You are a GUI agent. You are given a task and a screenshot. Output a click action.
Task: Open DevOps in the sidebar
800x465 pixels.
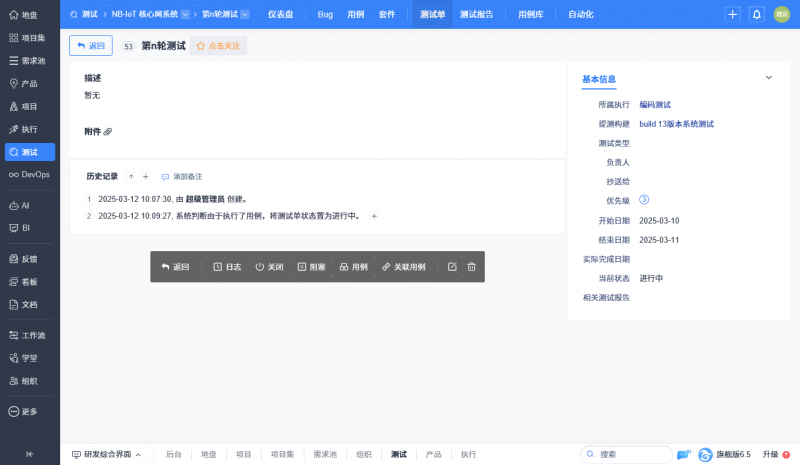(x=29, y=175)
